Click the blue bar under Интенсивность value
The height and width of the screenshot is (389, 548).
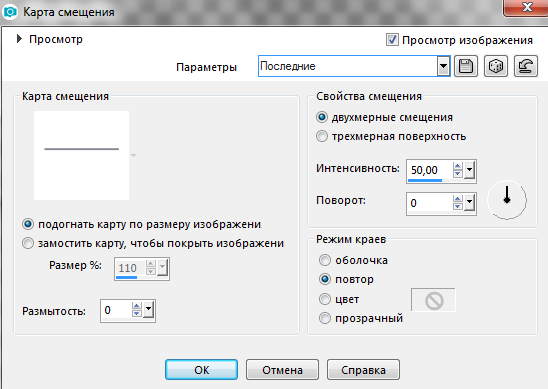425,180
